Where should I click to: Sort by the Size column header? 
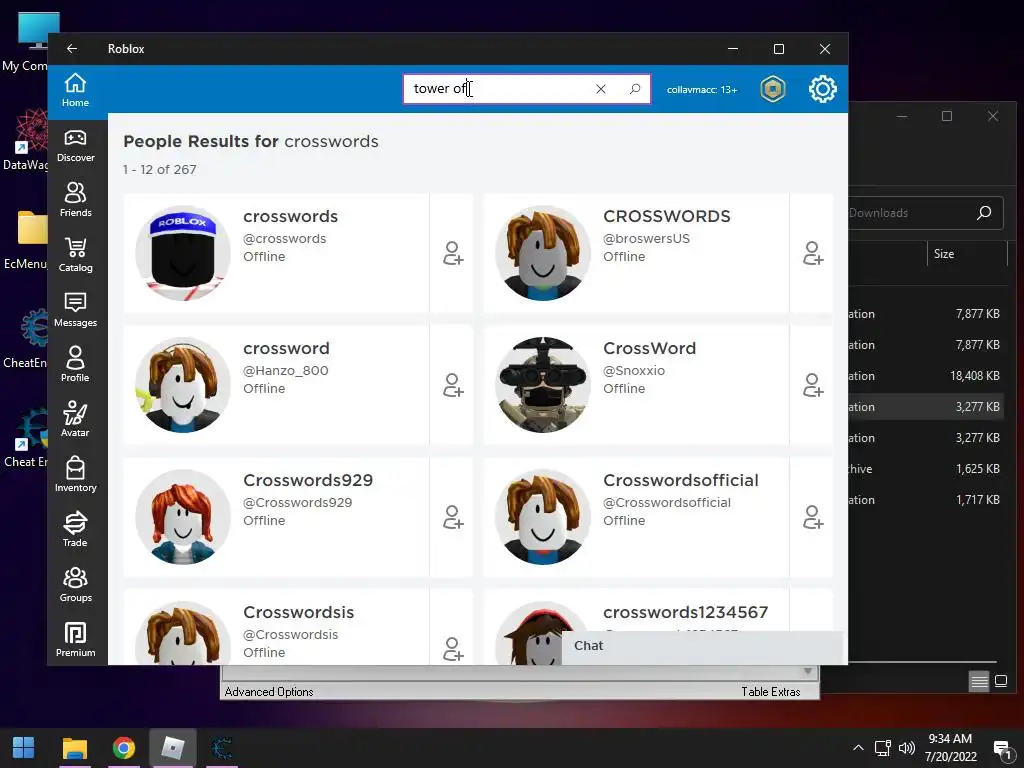tap(944, 254)
